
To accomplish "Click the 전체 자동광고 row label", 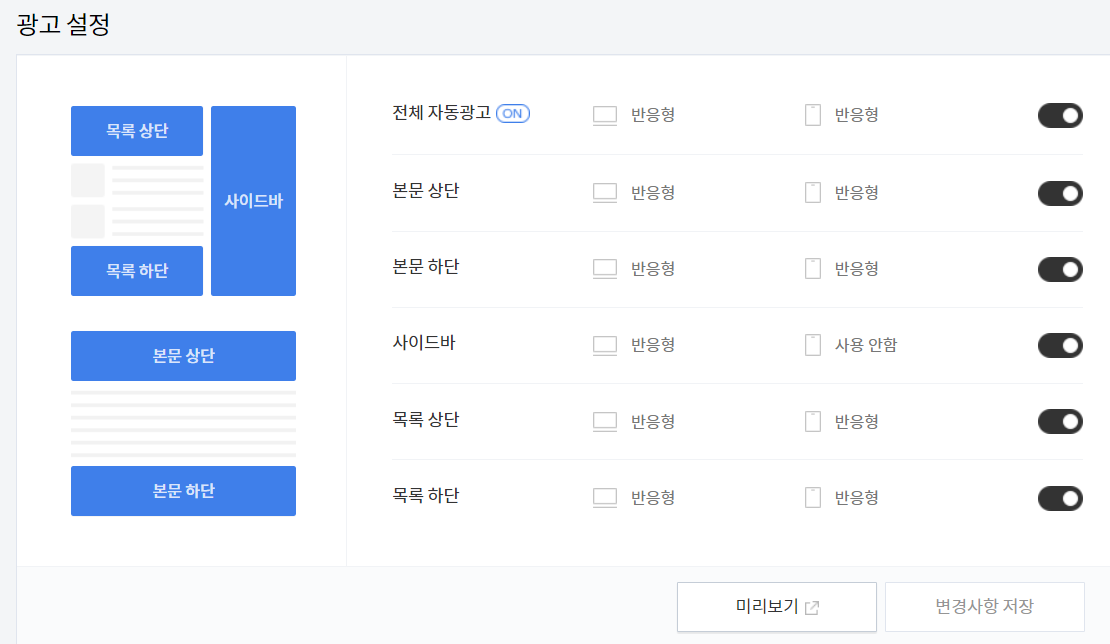I will [442, 113].
